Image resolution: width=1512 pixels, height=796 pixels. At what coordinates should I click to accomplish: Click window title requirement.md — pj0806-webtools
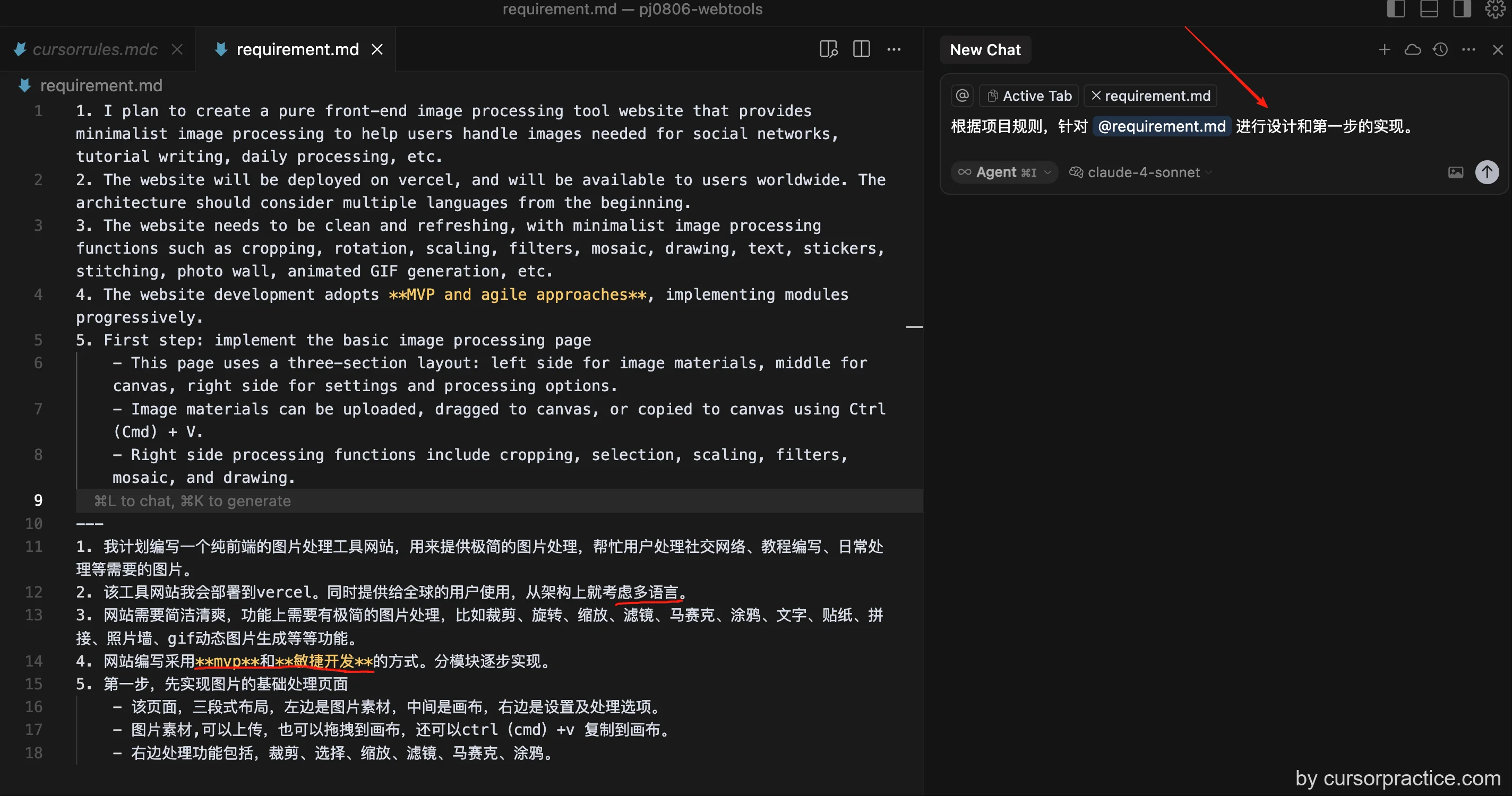(632, 9)
